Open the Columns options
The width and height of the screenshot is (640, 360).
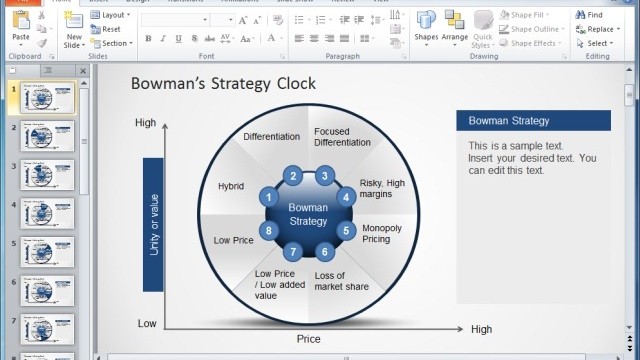366,39
